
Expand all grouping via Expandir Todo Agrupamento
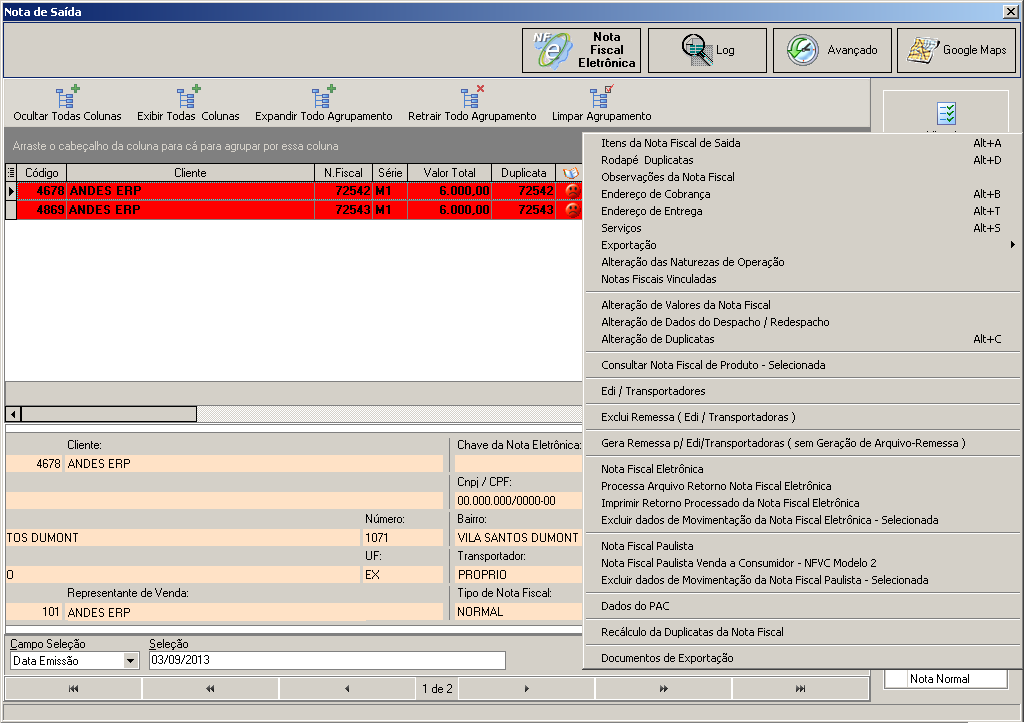coord(323,104)
